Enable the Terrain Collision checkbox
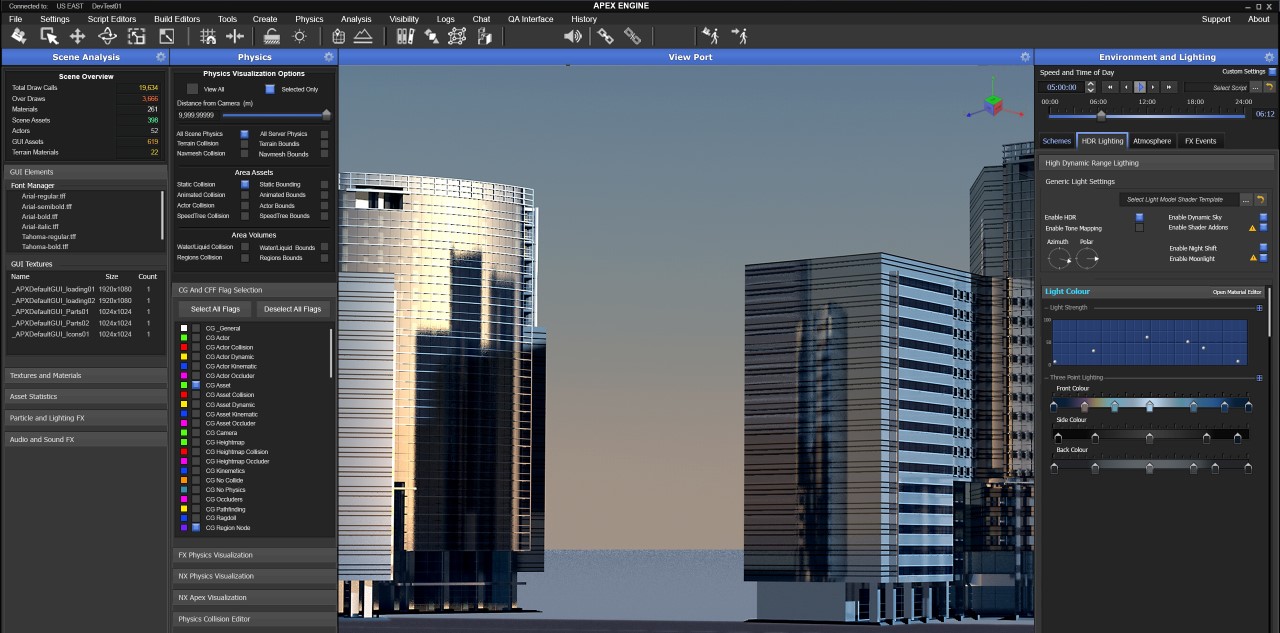1280x633 pixels. click(x=244, y=144)
